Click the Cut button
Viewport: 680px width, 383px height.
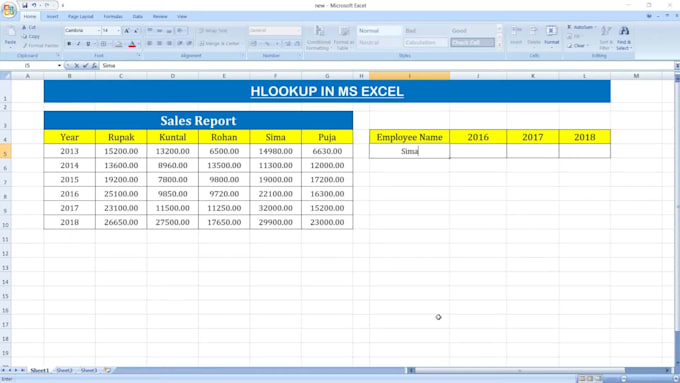point(29,27)
